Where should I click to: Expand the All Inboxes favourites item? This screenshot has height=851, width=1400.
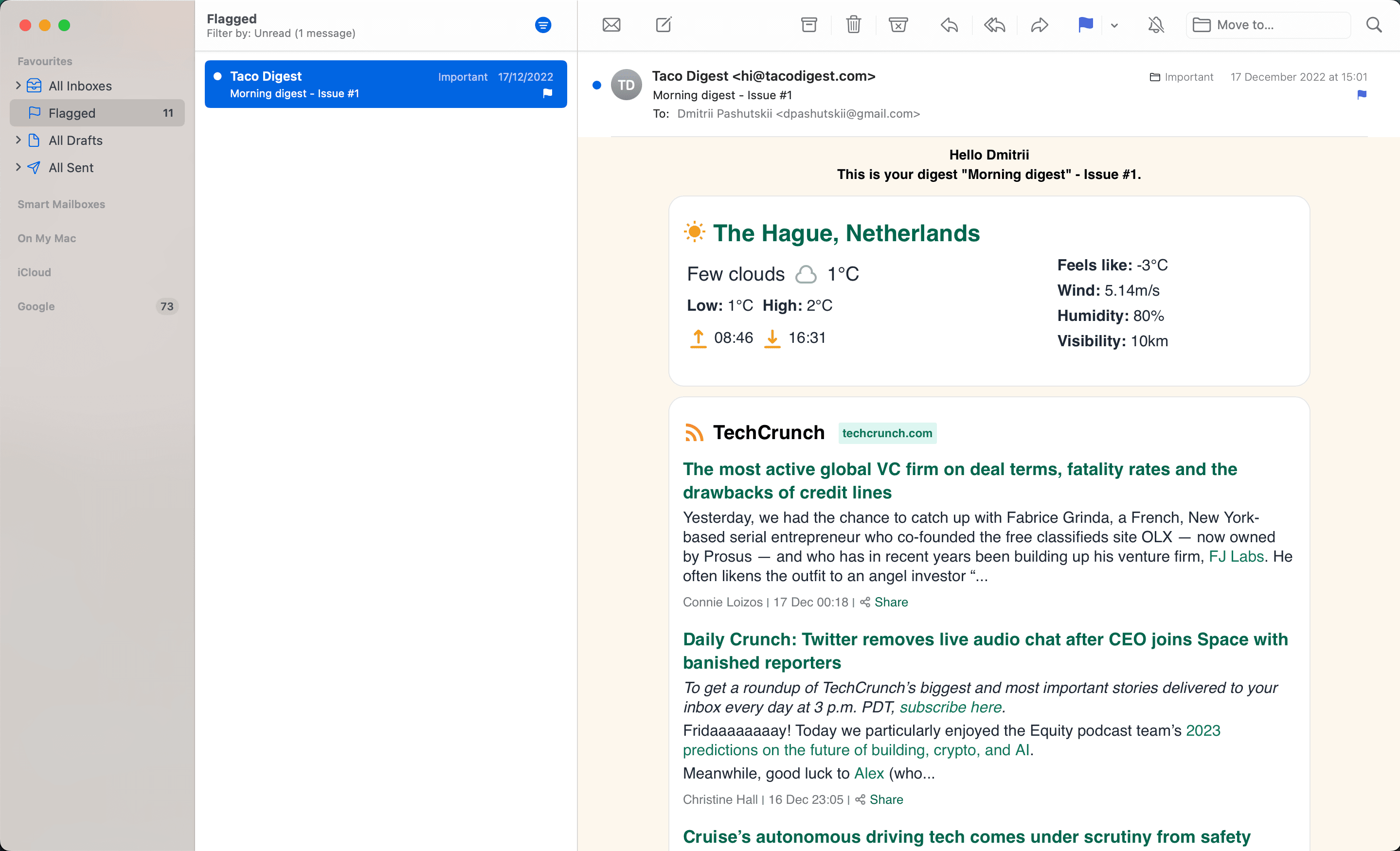pos(17,85)
